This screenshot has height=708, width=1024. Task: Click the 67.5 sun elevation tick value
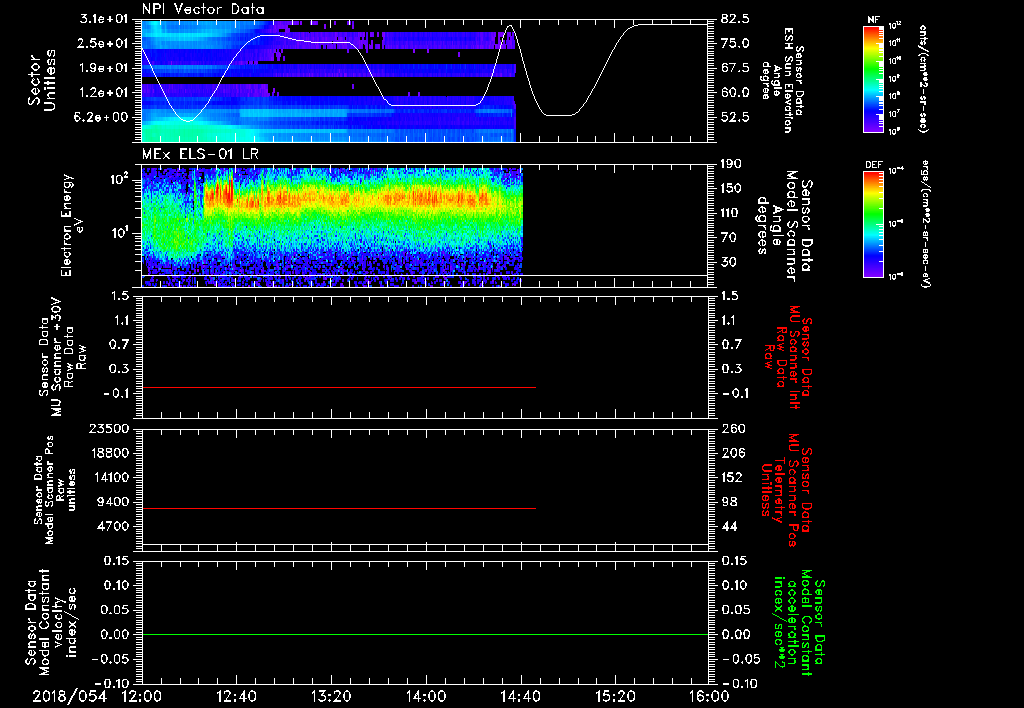(735, 68)
